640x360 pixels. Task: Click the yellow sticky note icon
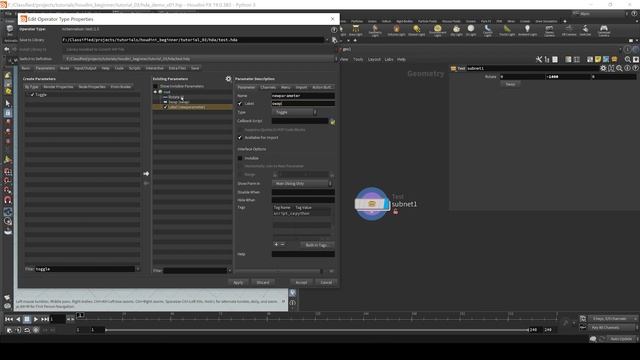pos(598,60)
